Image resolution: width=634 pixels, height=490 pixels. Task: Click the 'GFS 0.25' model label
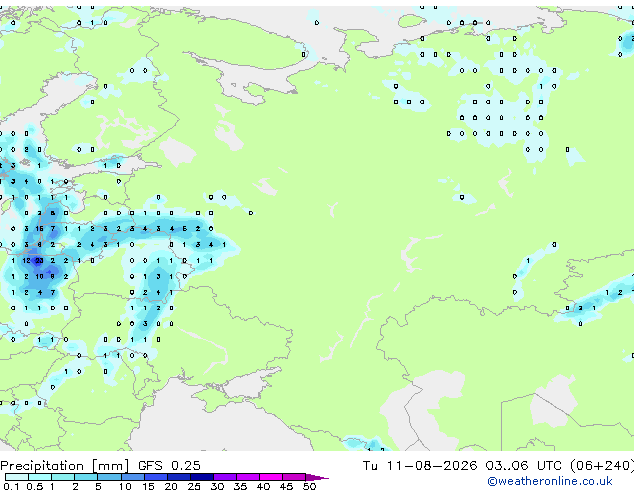(x=169, y=466)
